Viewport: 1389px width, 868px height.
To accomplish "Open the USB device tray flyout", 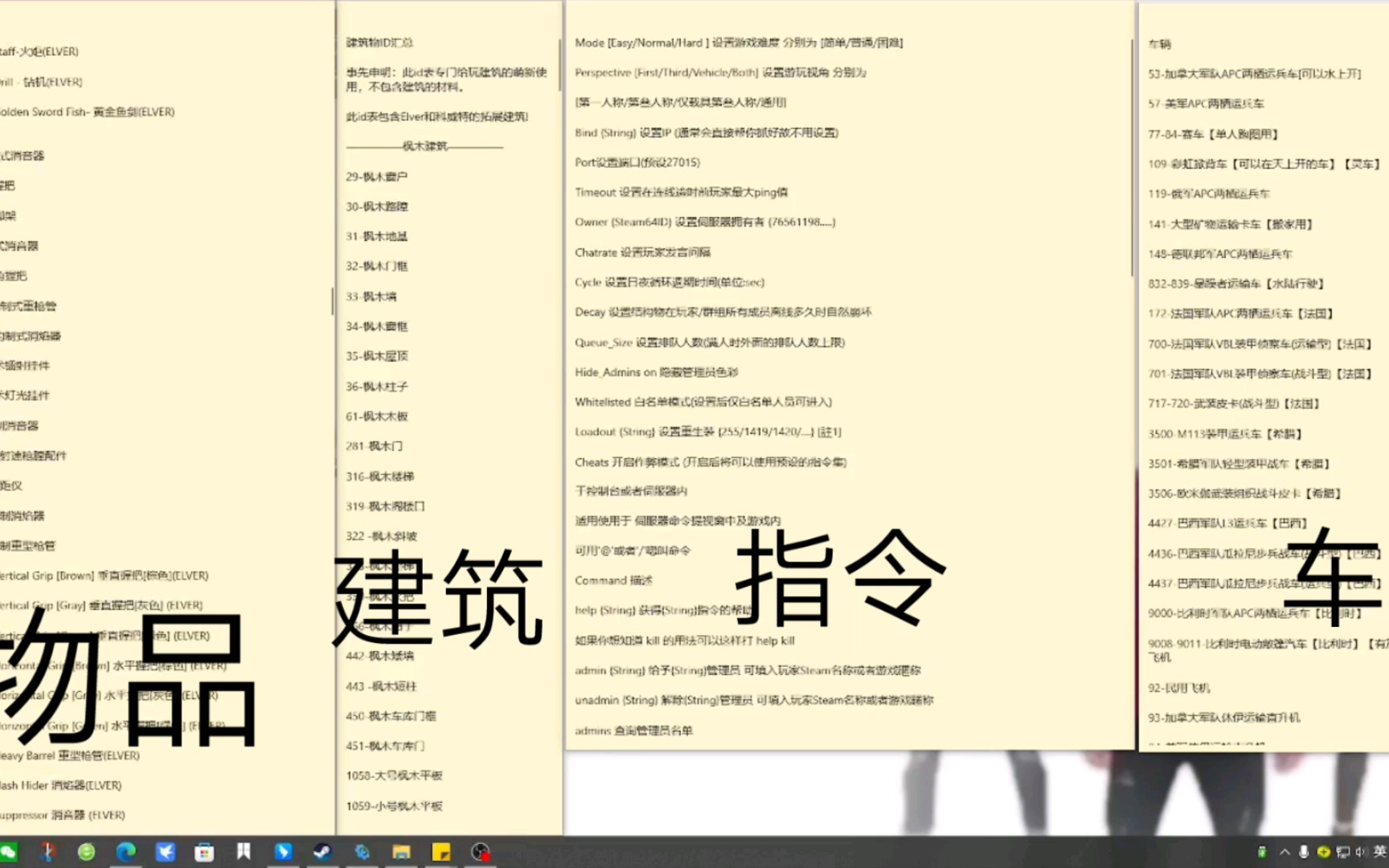I will pos(1263,852).
